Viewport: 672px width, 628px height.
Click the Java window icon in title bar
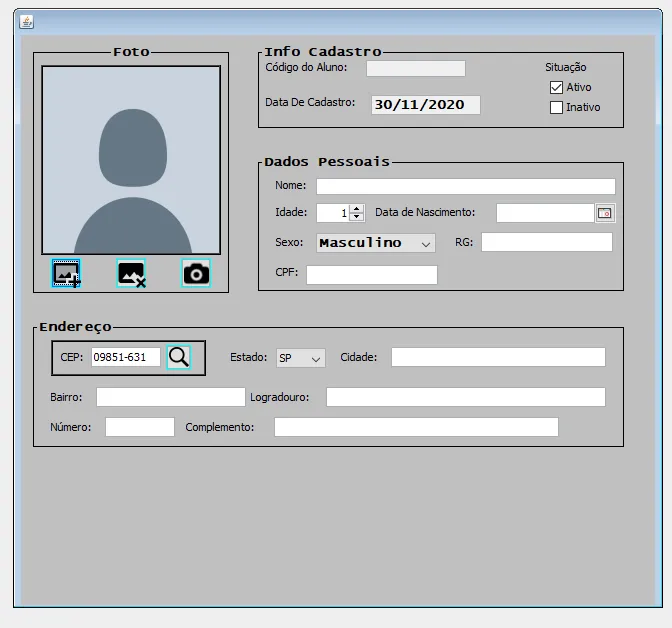(x=27, y=22)
